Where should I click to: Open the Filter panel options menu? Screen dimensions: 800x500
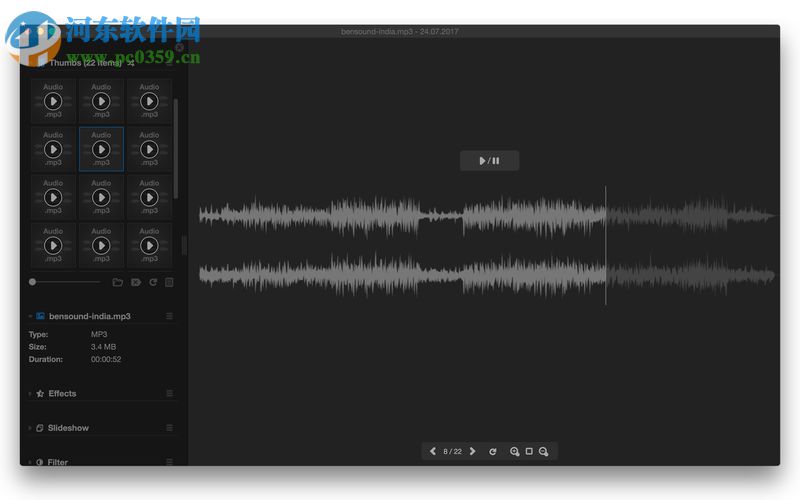click(x=169, y=462)
